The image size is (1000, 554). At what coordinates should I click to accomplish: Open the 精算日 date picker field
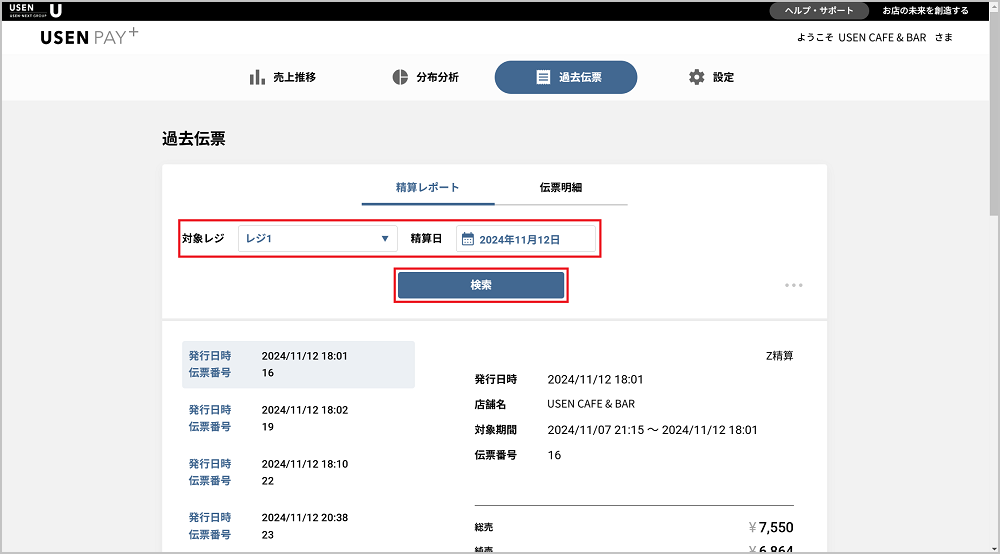[x=526, y=240]
